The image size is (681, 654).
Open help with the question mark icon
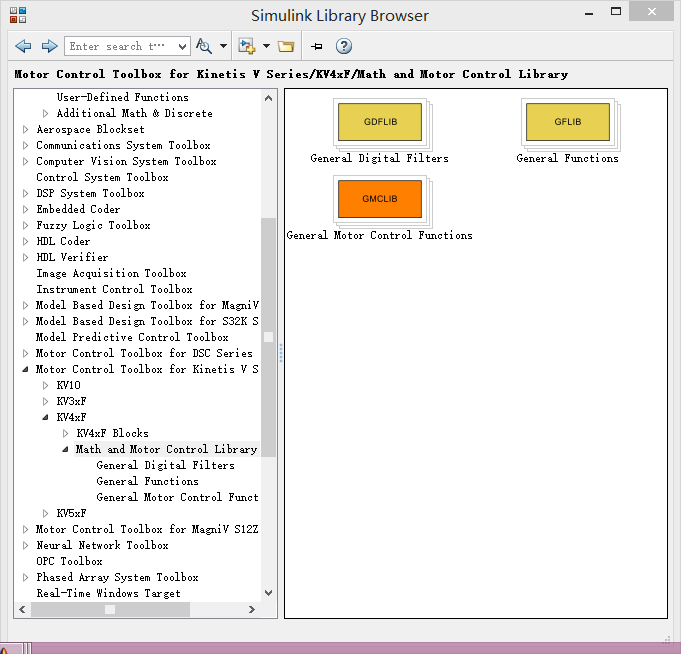344,46
